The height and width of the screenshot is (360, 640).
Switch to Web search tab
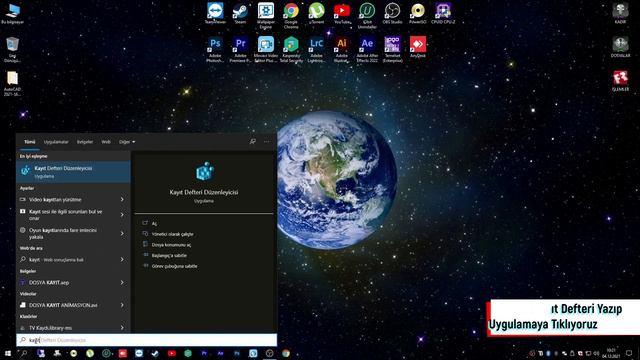[x=106, y=142]
